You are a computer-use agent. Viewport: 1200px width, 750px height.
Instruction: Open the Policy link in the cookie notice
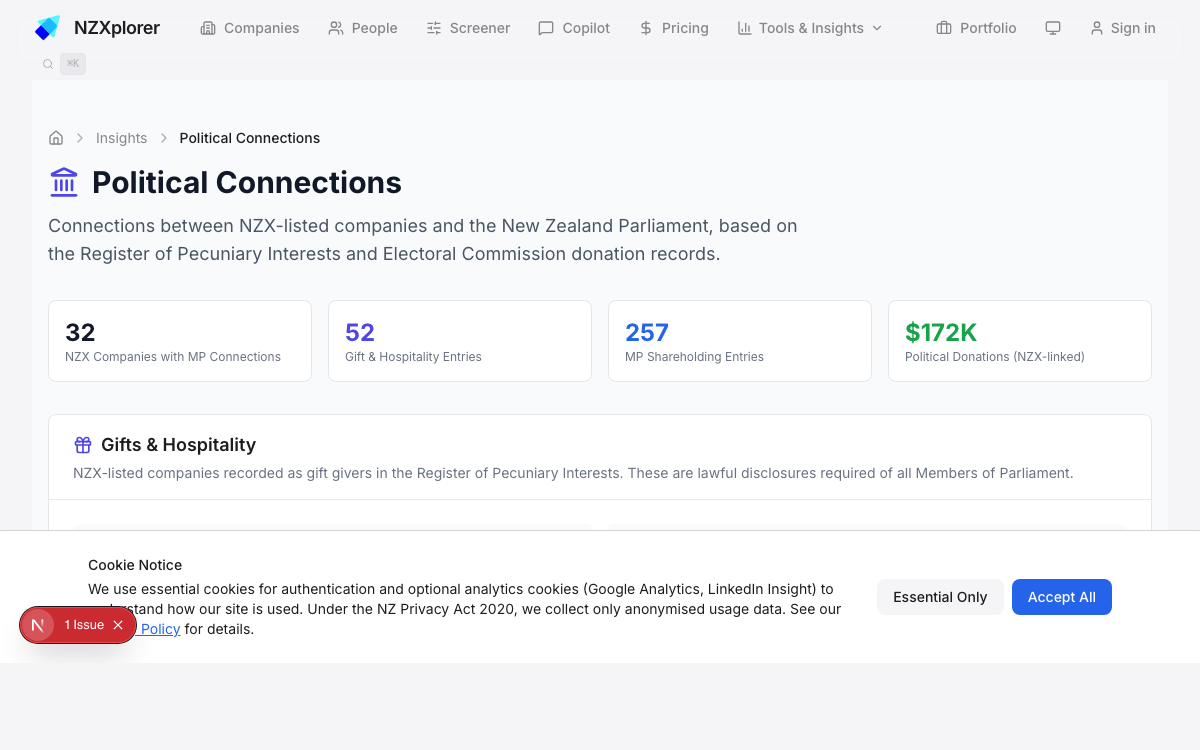coord(160,629)
